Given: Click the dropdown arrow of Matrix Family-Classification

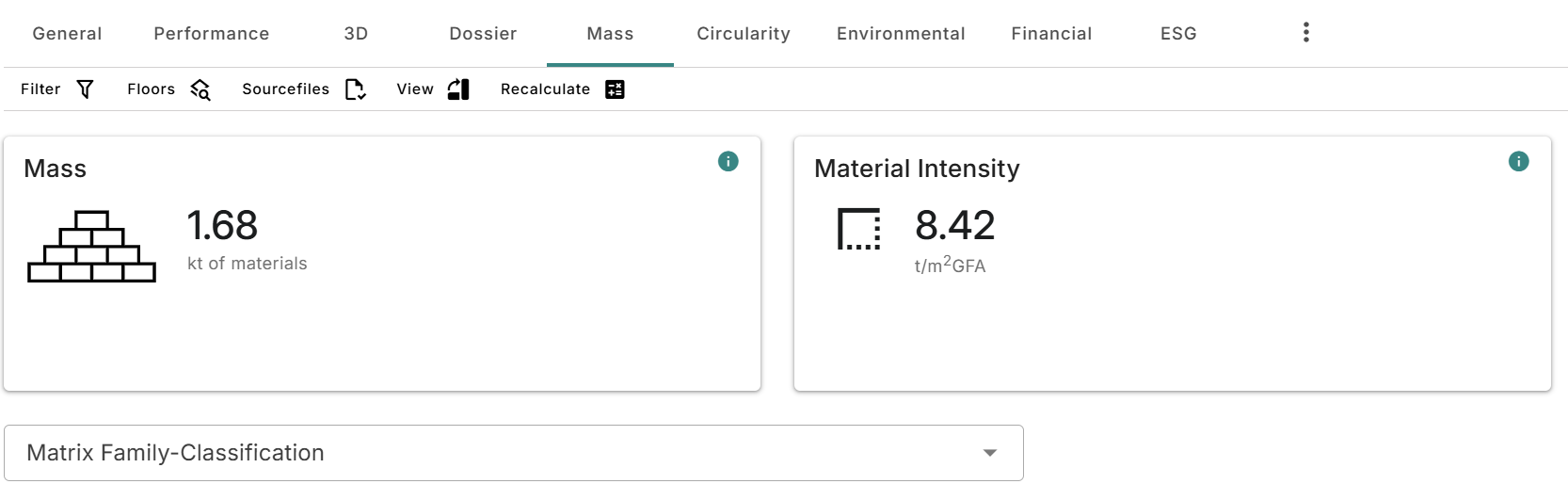Looking at the screenshot, I should point(990,453).
